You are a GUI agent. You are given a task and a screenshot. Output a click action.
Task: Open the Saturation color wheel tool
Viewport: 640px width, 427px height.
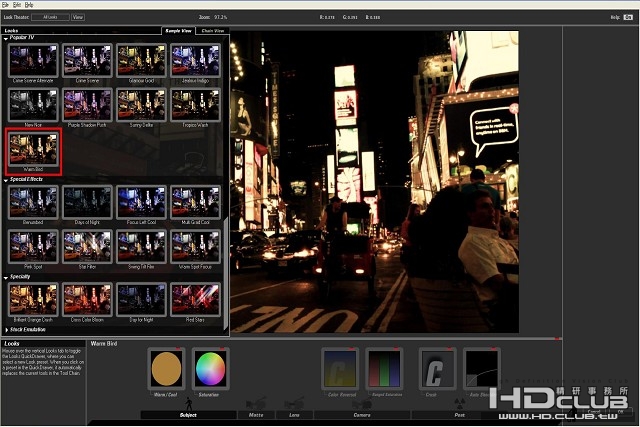click(x=211, y=369)
